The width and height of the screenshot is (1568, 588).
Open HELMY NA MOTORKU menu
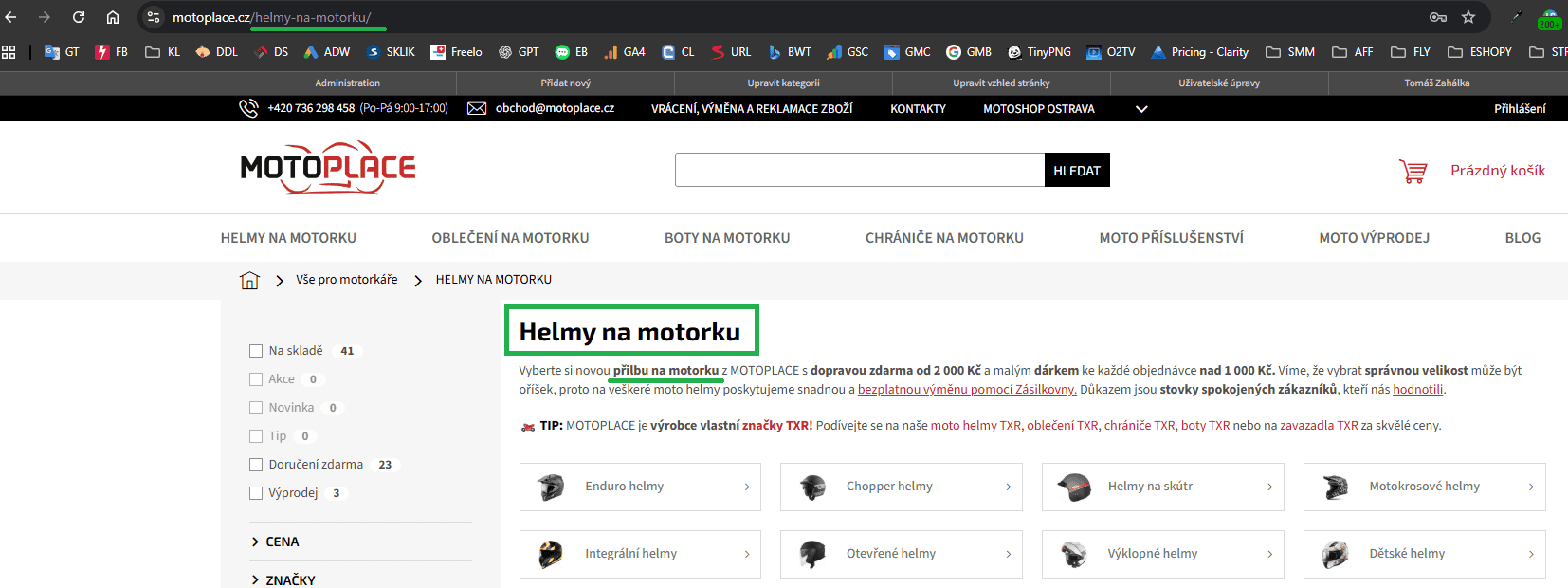pos(288,238)
